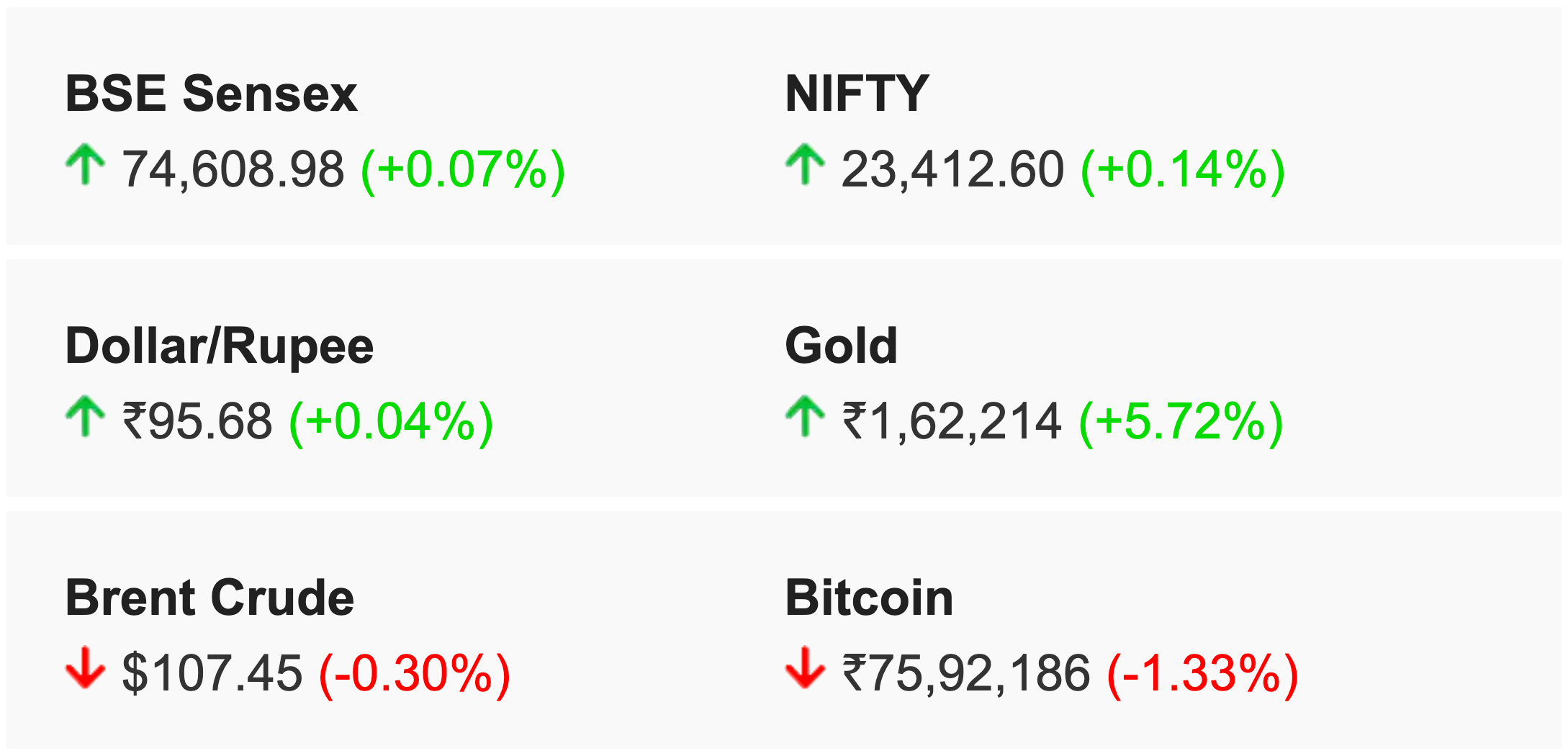Click the +0.07% Sensex change
Image resolution: width=1568 pixels, height=756 pixels.
click(463, 171)
